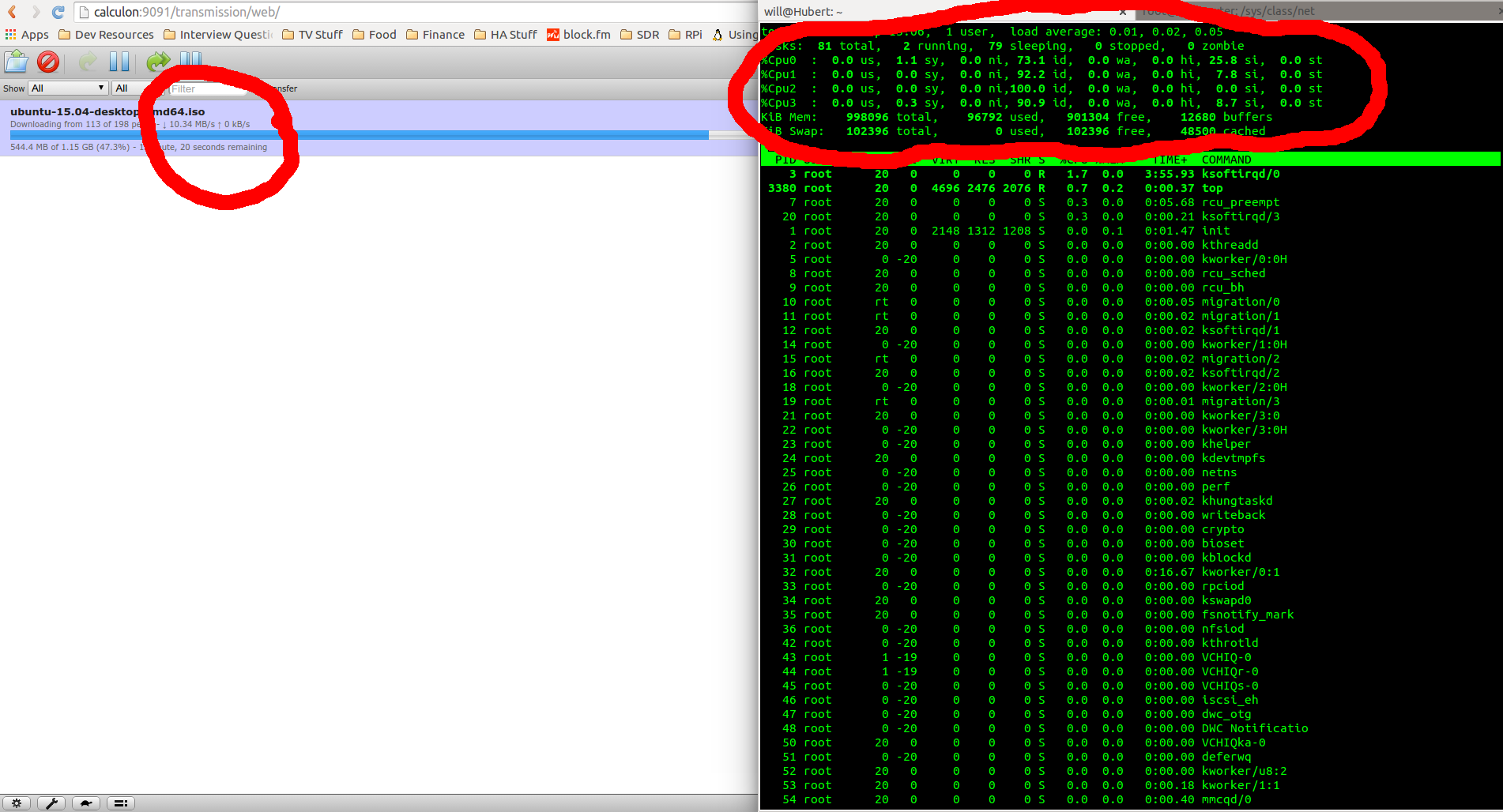Screen dimensions: 1503x812
Task: Open the HA Stuff bookmark folder
Action: tap(506, 35)
